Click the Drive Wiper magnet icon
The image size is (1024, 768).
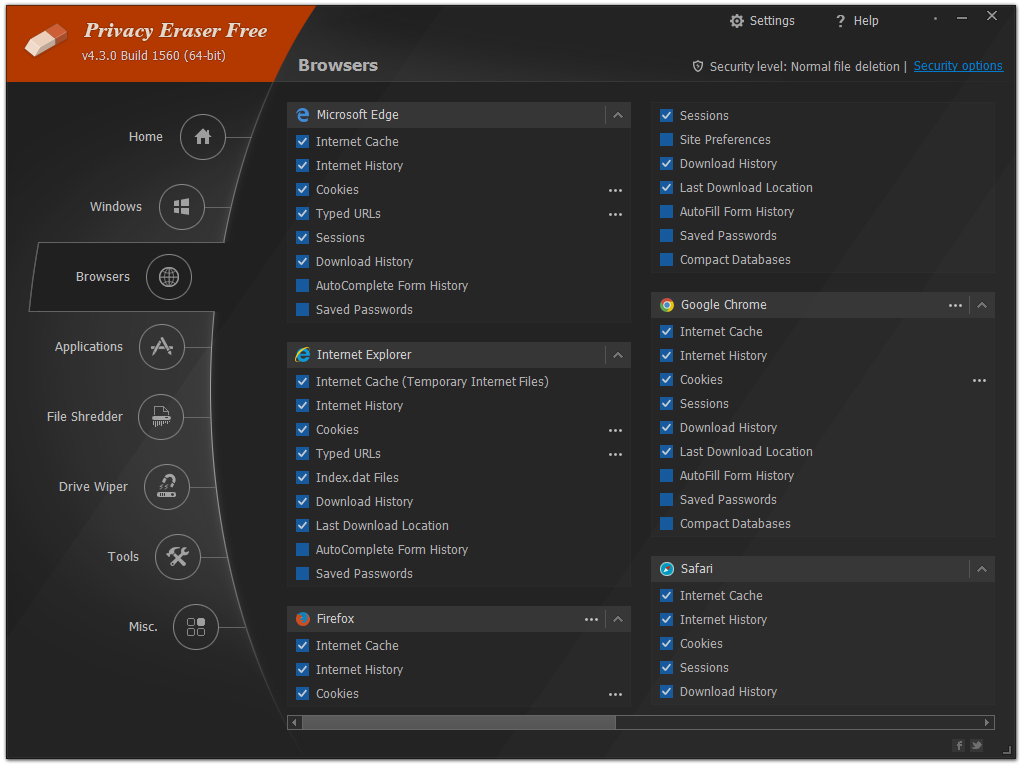(x=167, y=487)
